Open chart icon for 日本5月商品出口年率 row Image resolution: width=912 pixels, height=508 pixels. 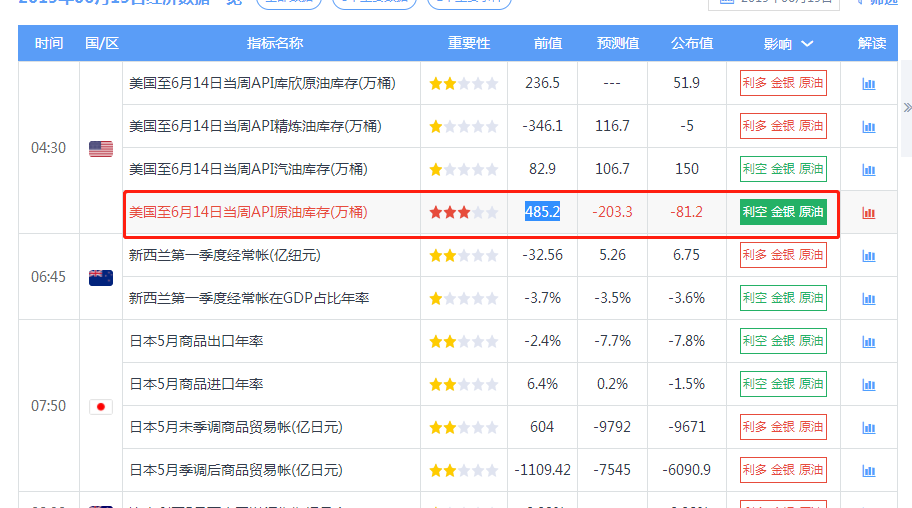[868, 342]
